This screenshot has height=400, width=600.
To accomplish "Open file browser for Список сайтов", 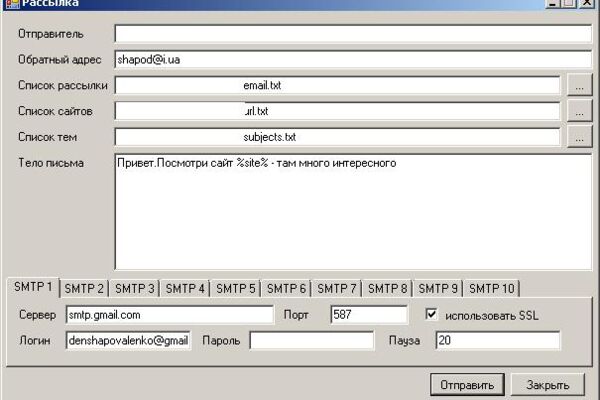I will tap(579, 111).
